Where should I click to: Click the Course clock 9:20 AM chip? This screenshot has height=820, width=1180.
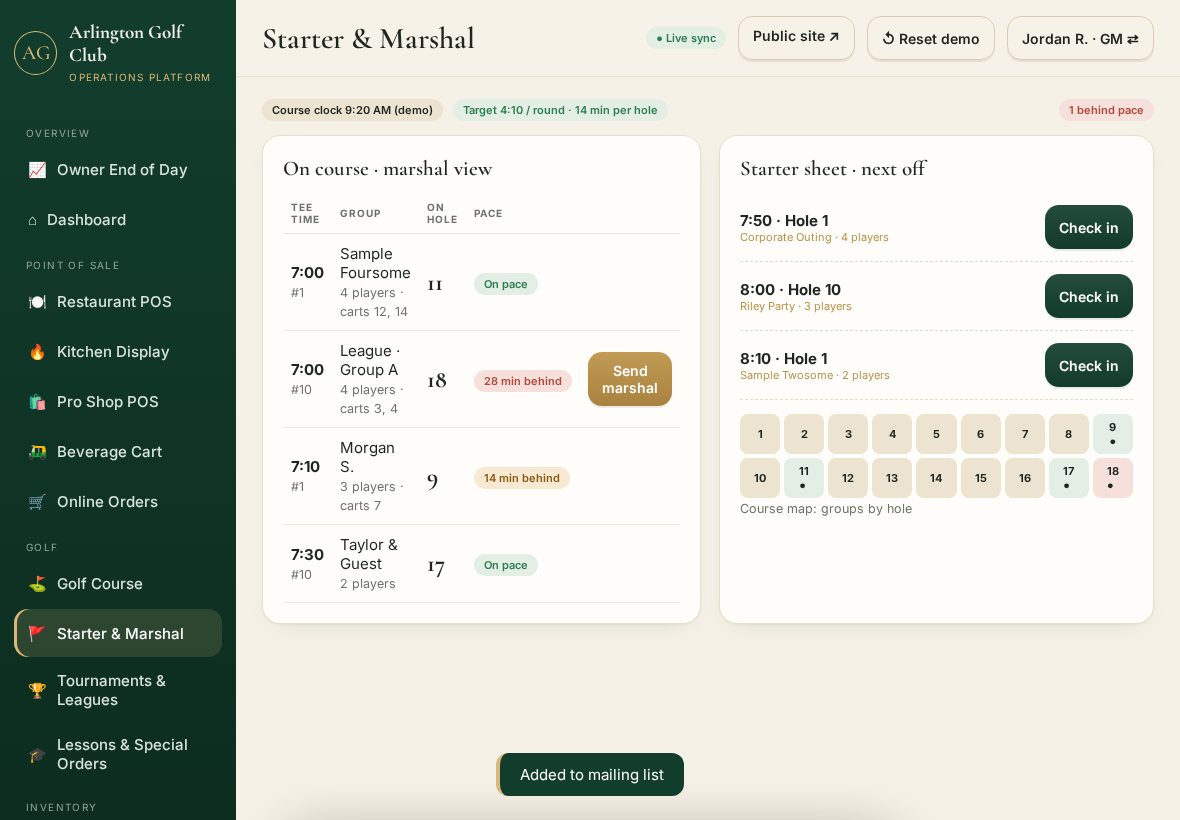tap(352, 111)
